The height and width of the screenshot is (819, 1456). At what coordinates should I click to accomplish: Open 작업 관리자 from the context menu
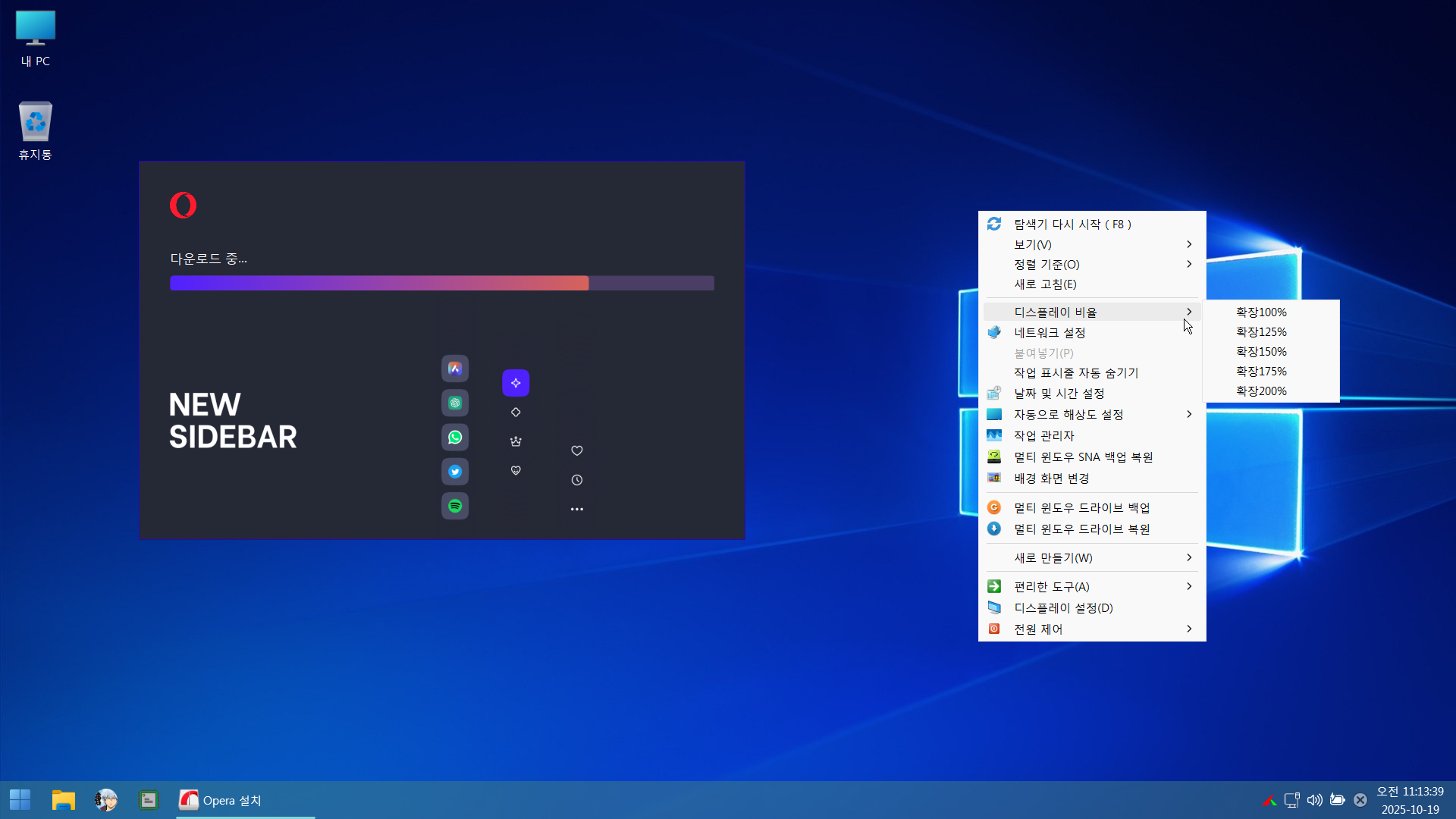pyautogui.click(x=1044, y=436)
